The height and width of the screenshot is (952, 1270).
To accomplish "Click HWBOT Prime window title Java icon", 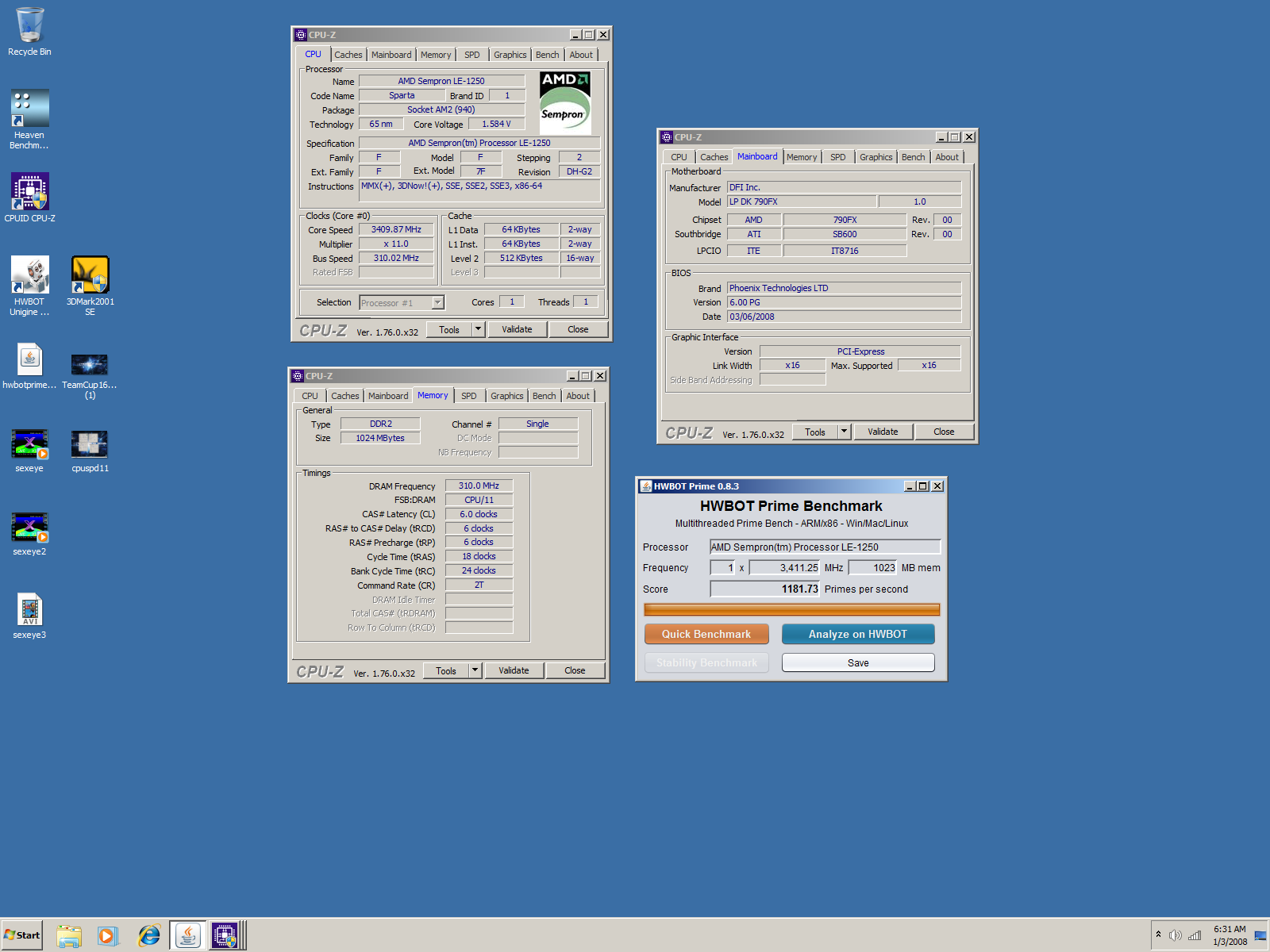I will (646, 486).
